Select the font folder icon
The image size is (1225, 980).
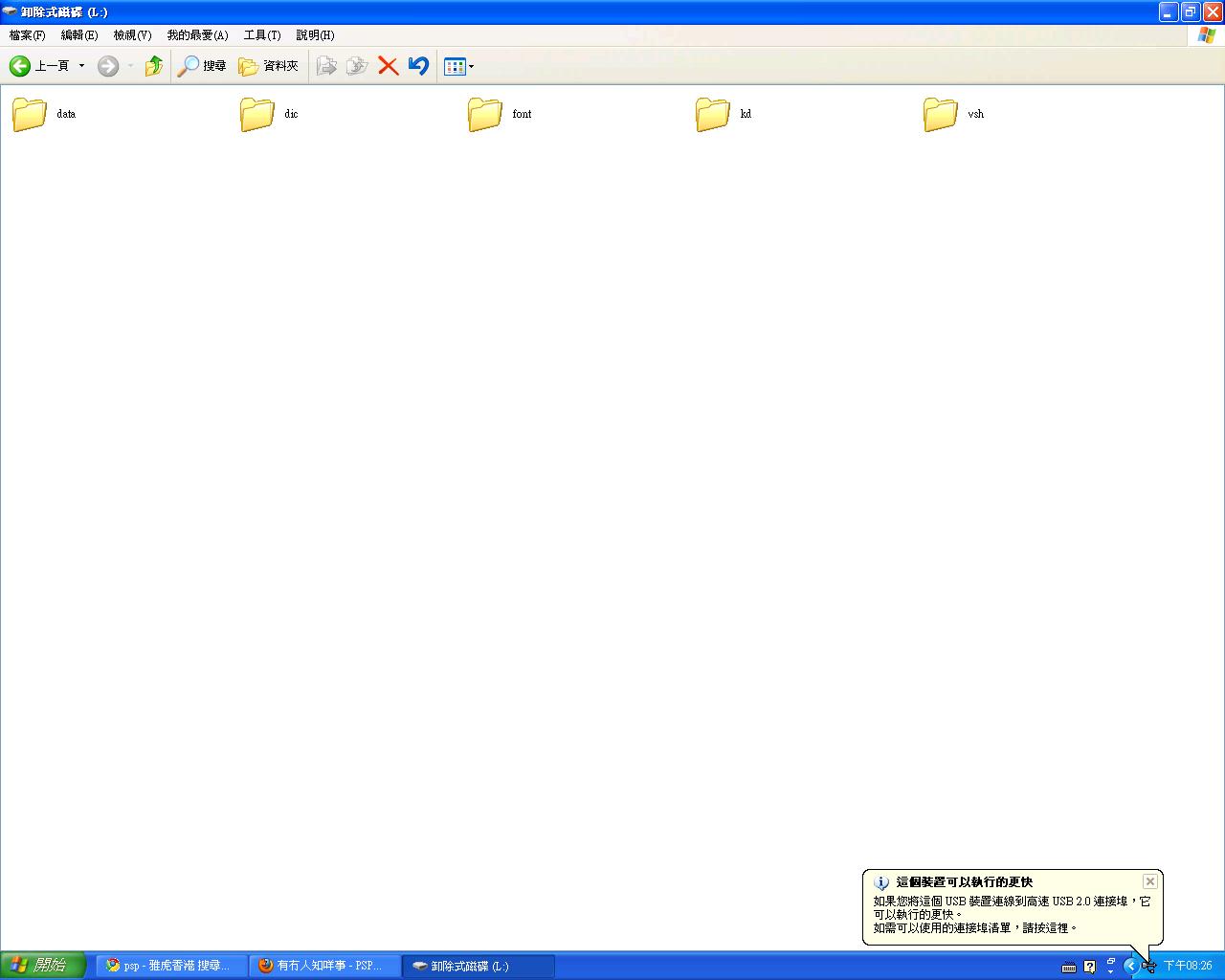(485, 114)
